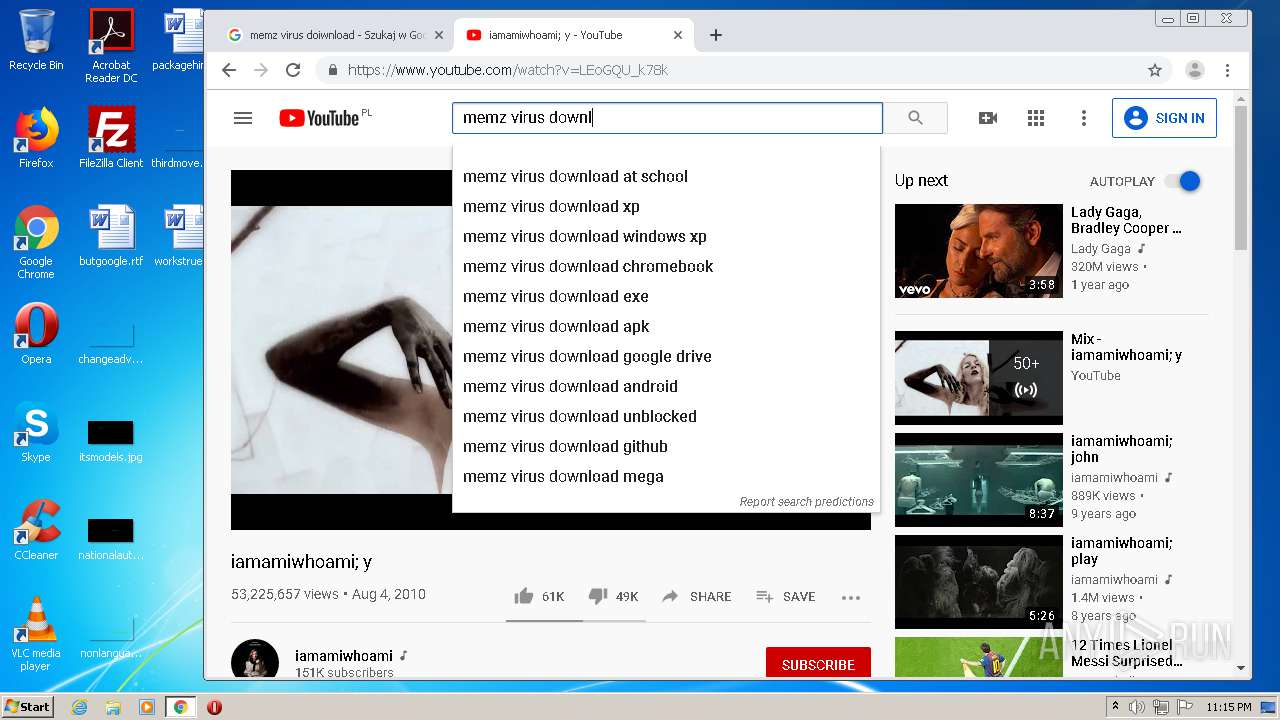Select the Recycle Bin icon
Image resolution: width=1280 pixels, height=720 pixels.
click(36, 41)
